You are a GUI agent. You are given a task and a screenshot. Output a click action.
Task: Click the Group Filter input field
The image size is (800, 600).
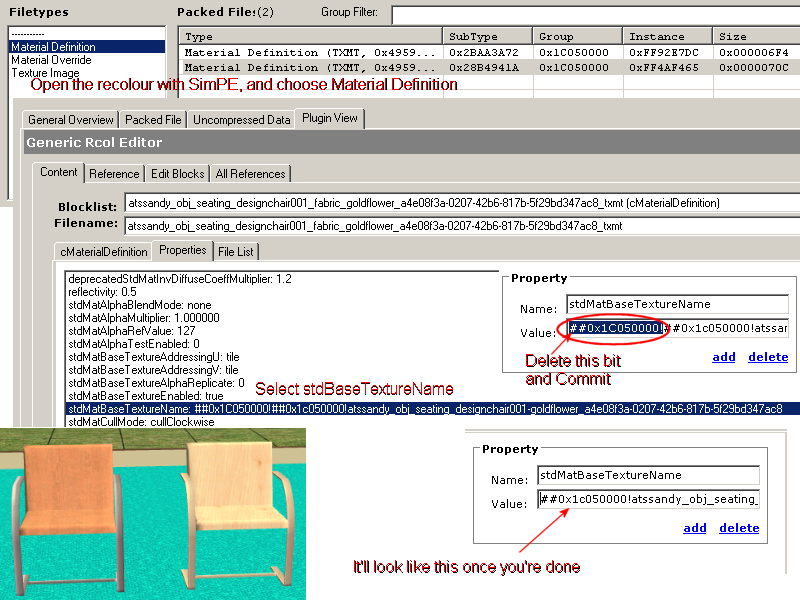point(595,15)
